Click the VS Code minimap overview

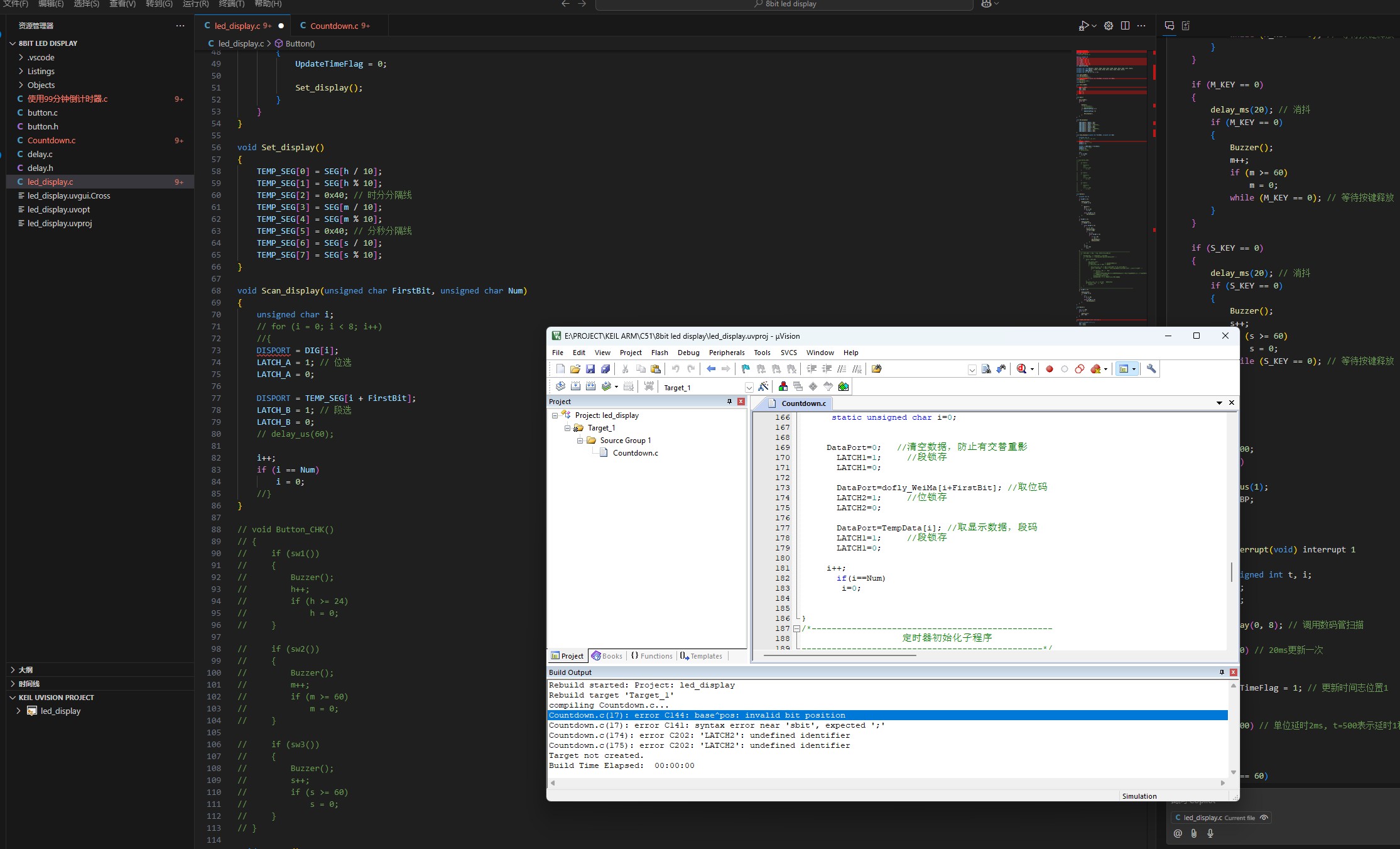coord(1112,189)
